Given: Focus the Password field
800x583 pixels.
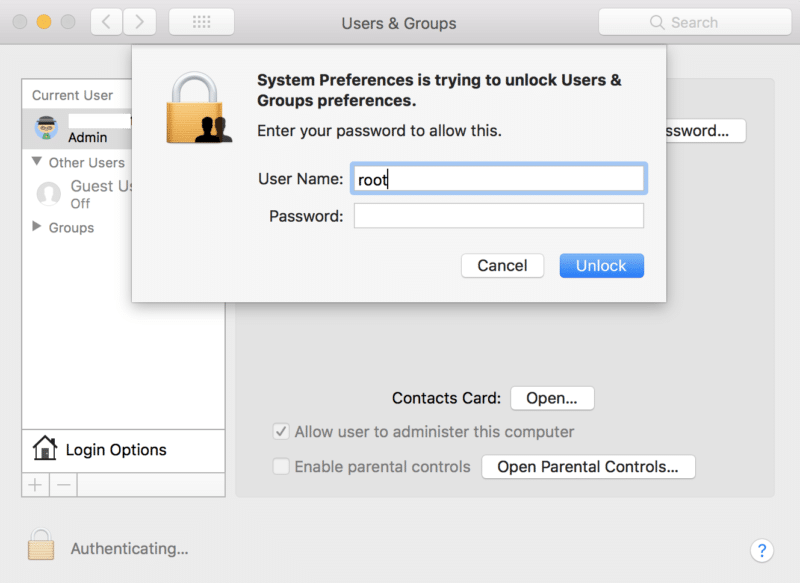Looking at the screenshot, I should click(498, 216).
